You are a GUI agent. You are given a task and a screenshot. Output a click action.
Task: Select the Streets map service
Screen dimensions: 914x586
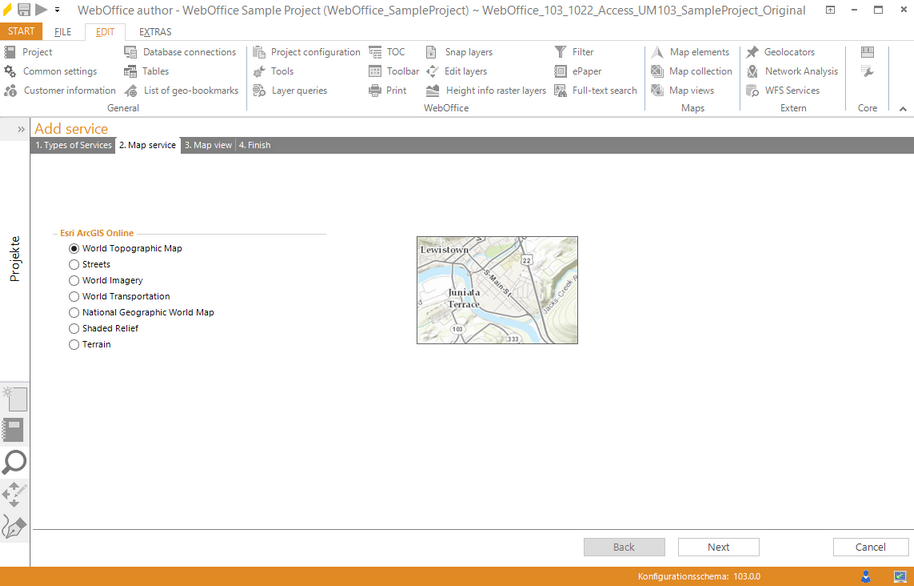coord(73,264)
